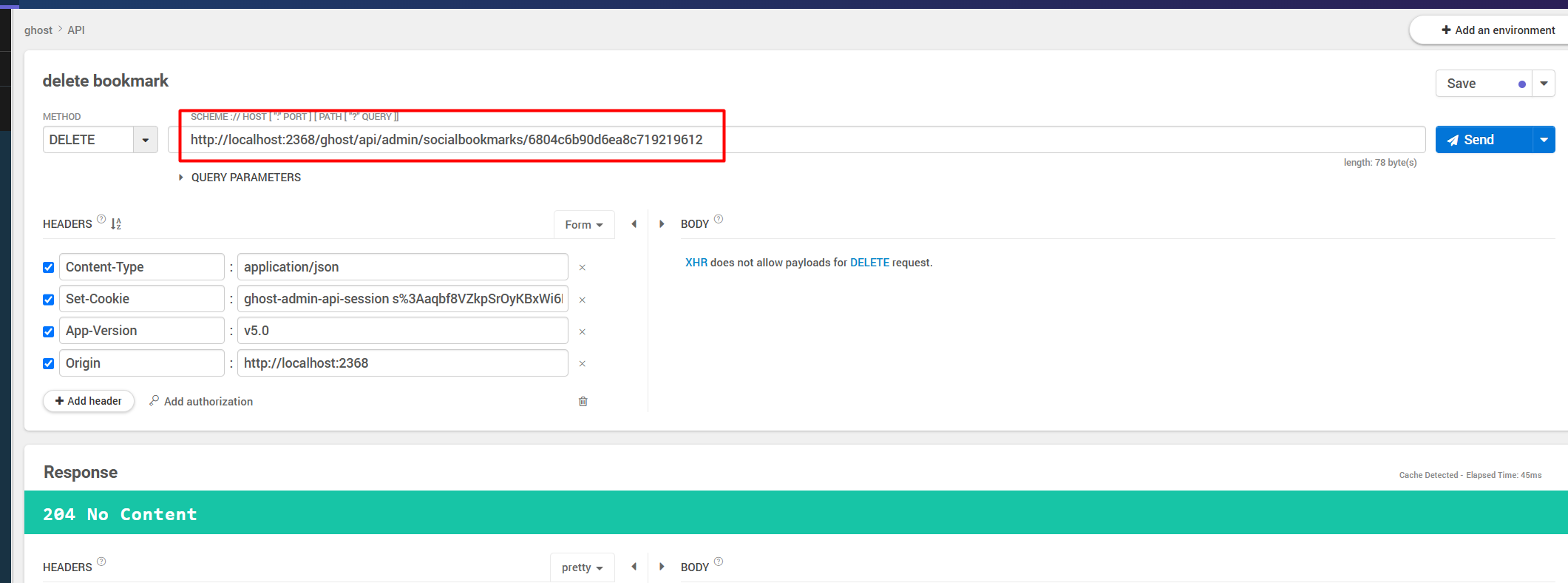Remove the App-Version header row

click(582, 331)
